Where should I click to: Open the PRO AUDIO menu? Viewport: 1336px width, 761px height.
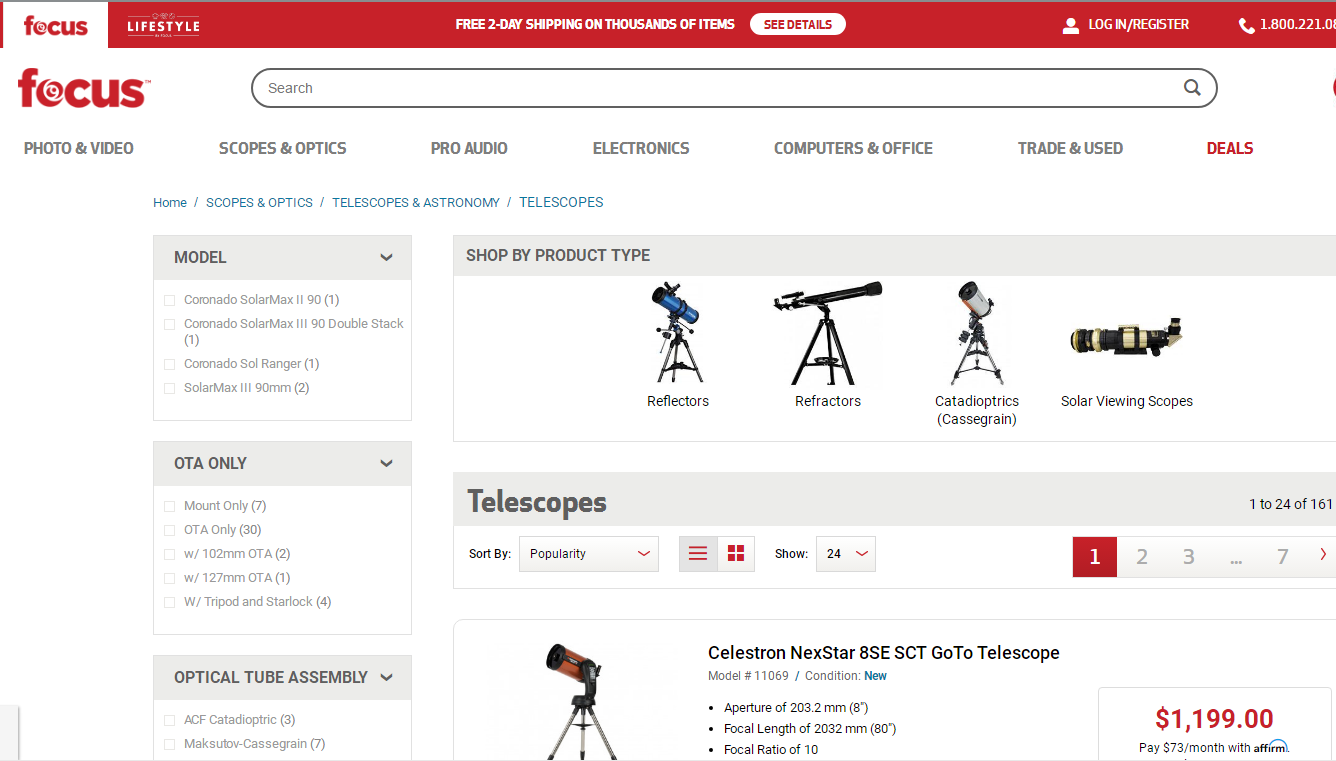469,148
